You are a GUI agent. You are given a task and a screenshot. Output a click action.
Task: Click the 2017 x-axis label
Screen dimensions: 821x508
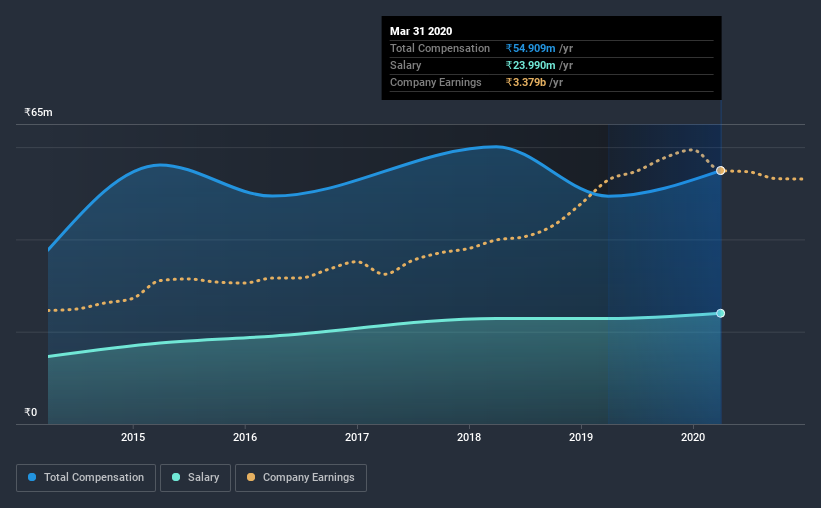coord(357,437)
